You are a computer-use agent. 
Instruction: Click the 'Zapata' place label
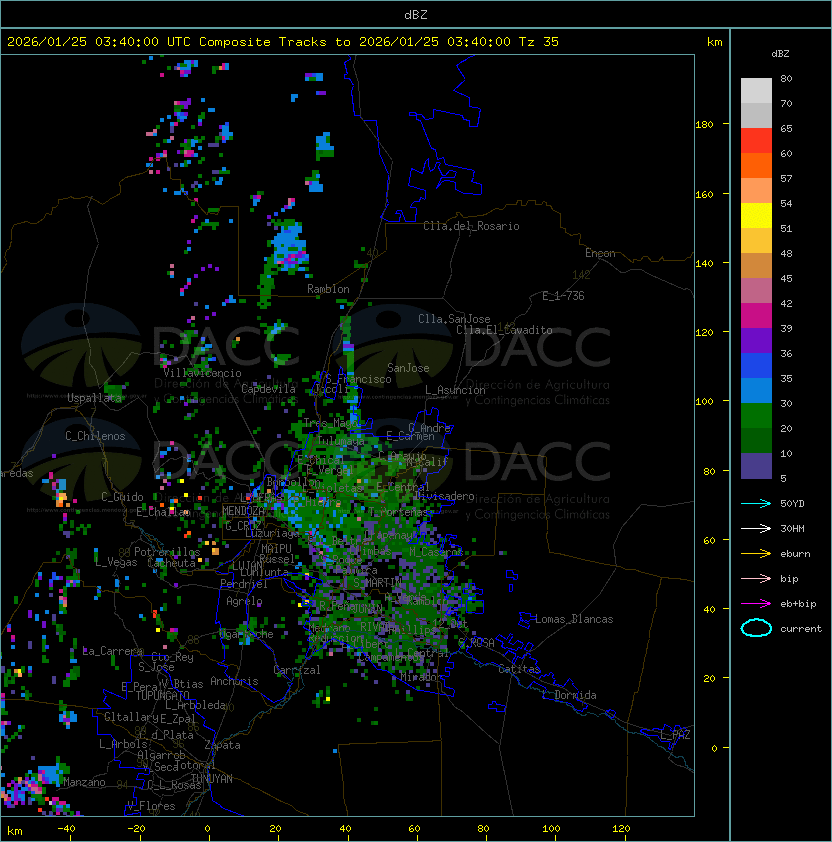pos(222,745)
